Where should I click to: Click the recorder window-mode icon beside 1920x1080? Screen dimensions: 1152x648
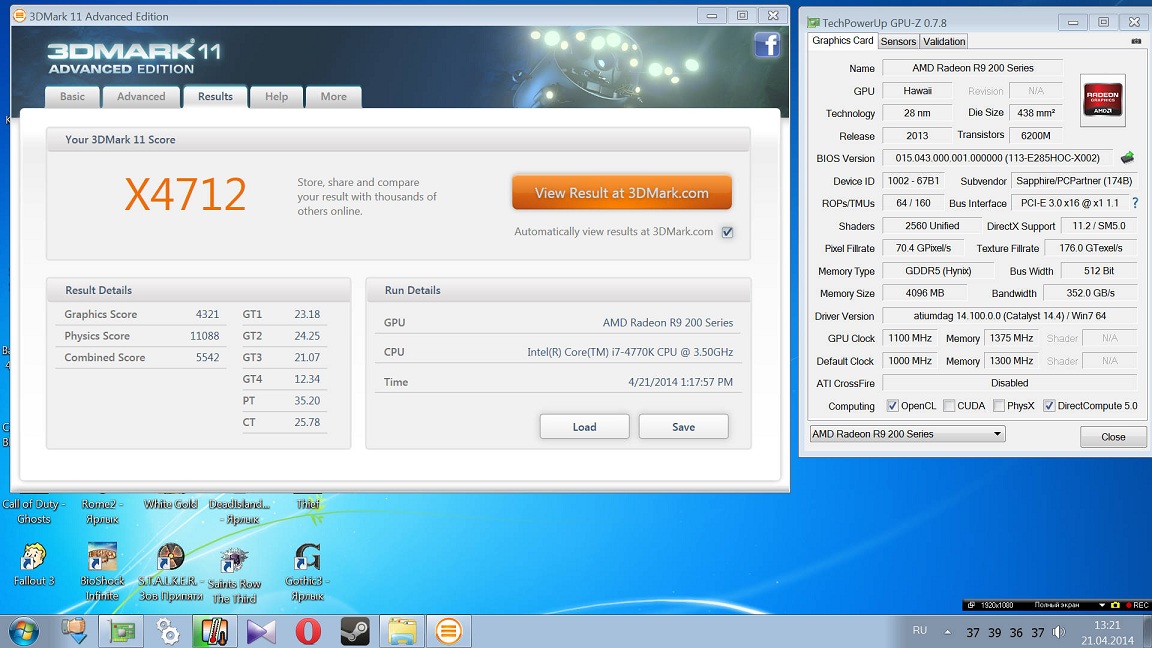(971, 605)
